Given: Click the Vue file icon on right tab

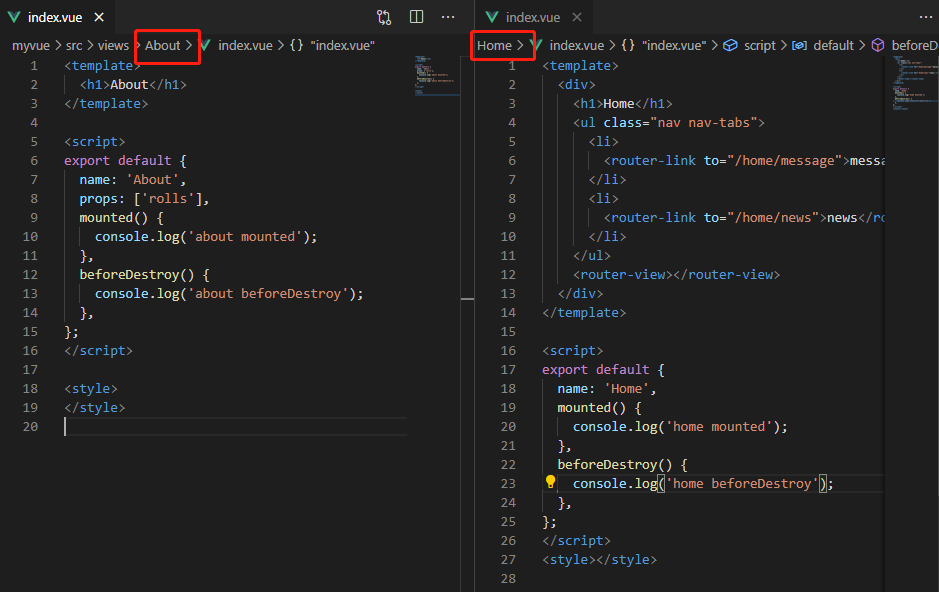Looking at the screenshot, I should click(x=492, y=17).
